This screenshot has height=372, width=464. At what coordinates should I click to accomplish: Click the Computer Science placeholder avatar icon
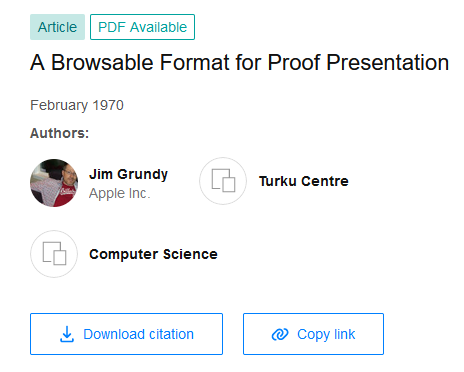54,254
